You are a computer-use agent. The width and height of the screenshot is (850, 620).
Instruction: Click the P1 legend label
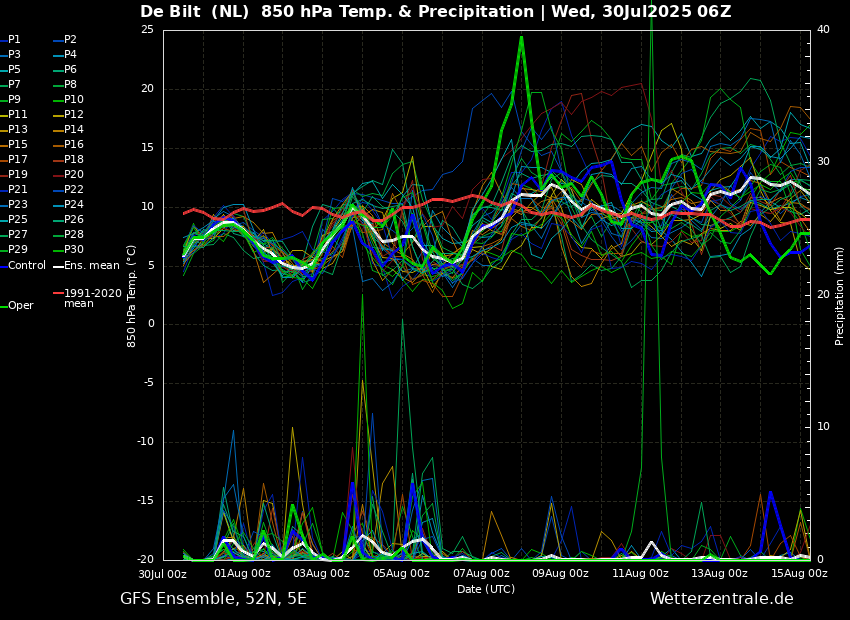[15, 40]
